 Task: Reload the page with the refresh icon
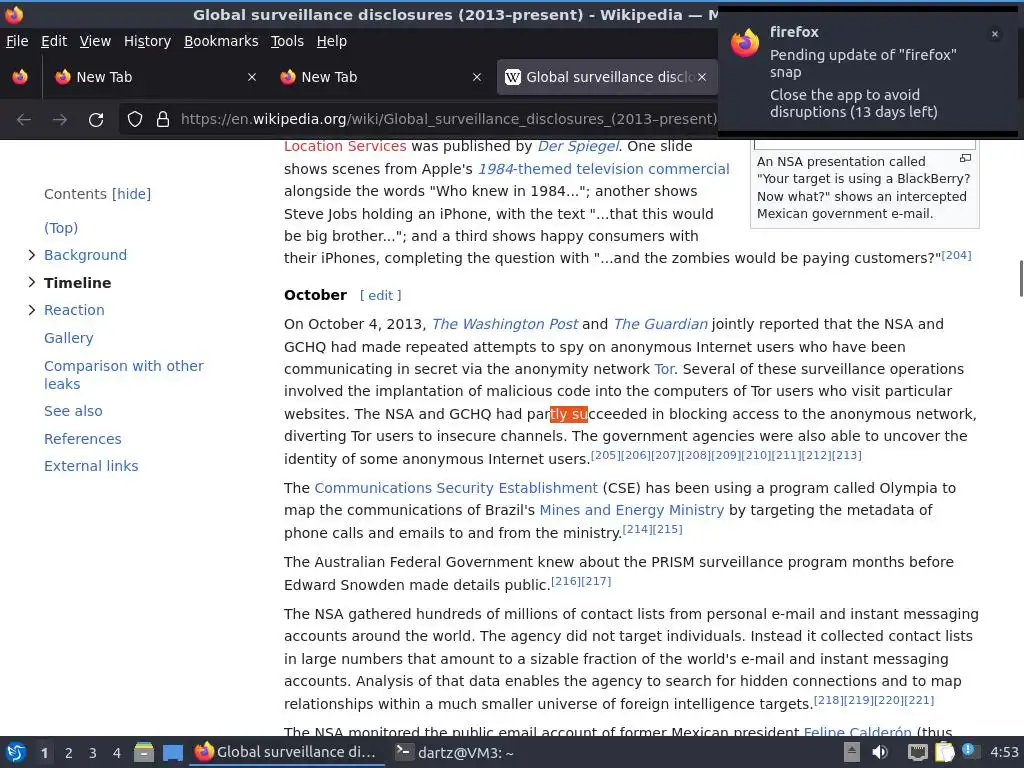coord(96,120)
